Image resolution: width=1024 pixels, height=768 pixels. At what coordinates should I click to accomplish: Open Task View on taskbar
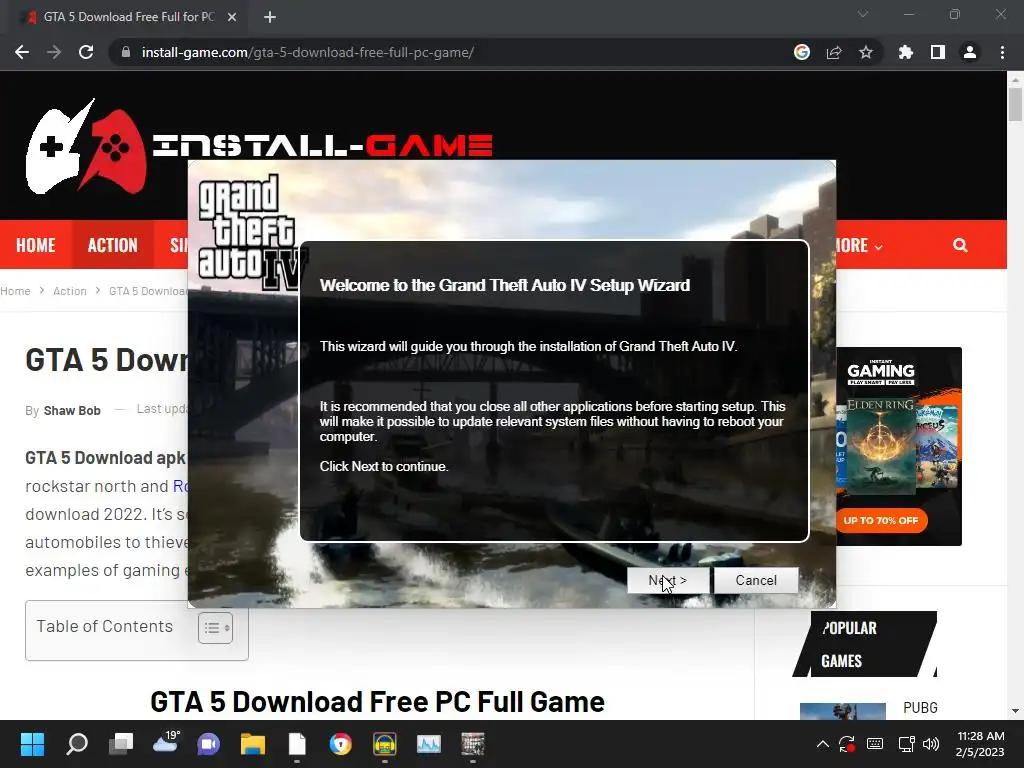121,744
